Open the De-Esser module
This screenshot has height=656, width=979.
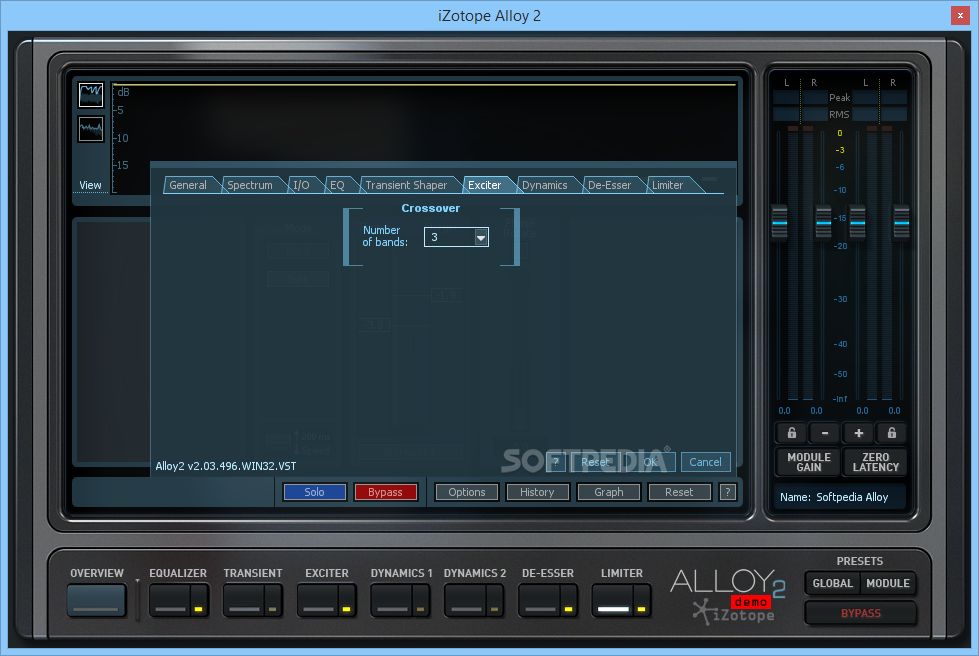pyautogui.click(x=539, y=601)
